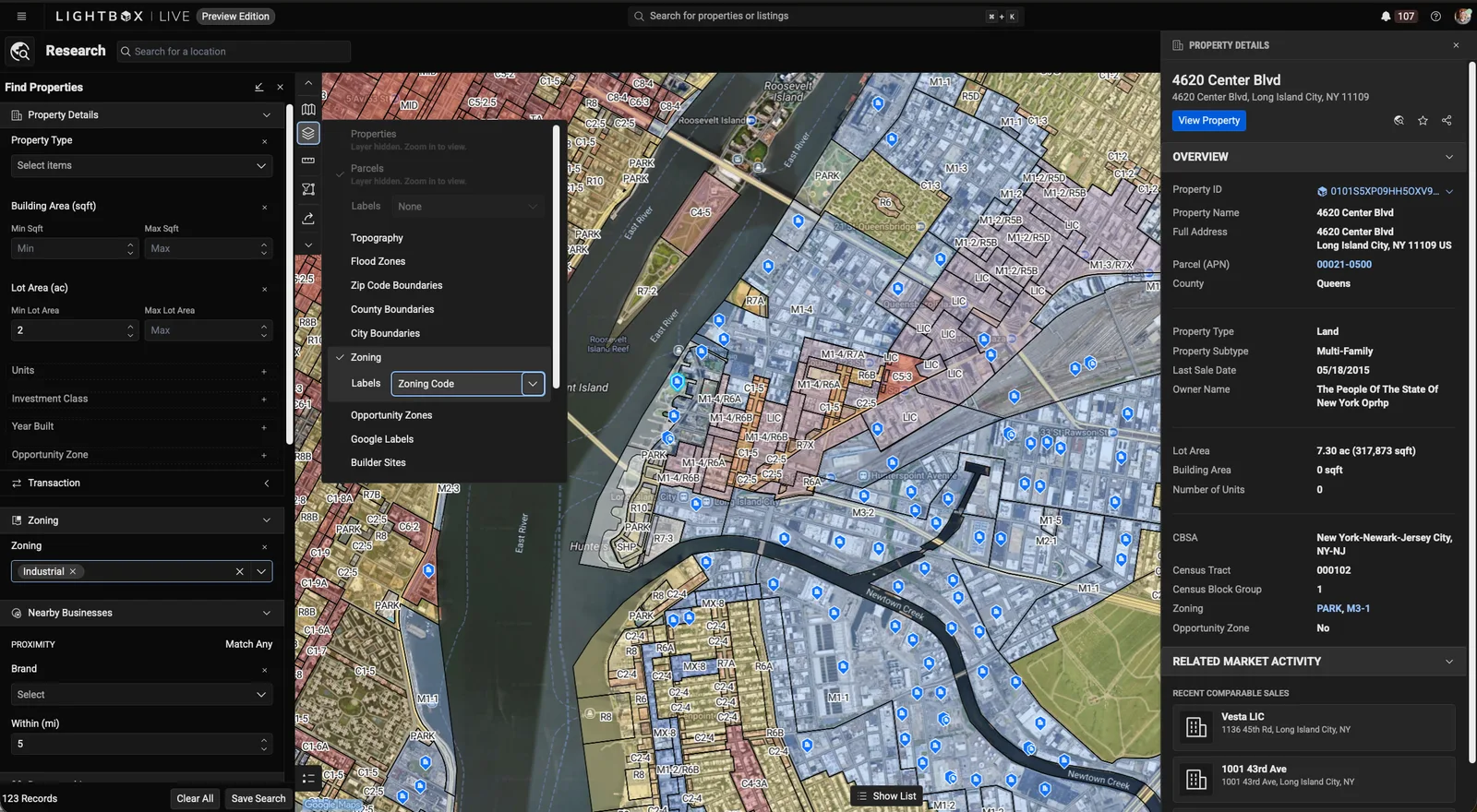
Task: Open parcel APN 00021-0500 link
Action: point(1344,265)
